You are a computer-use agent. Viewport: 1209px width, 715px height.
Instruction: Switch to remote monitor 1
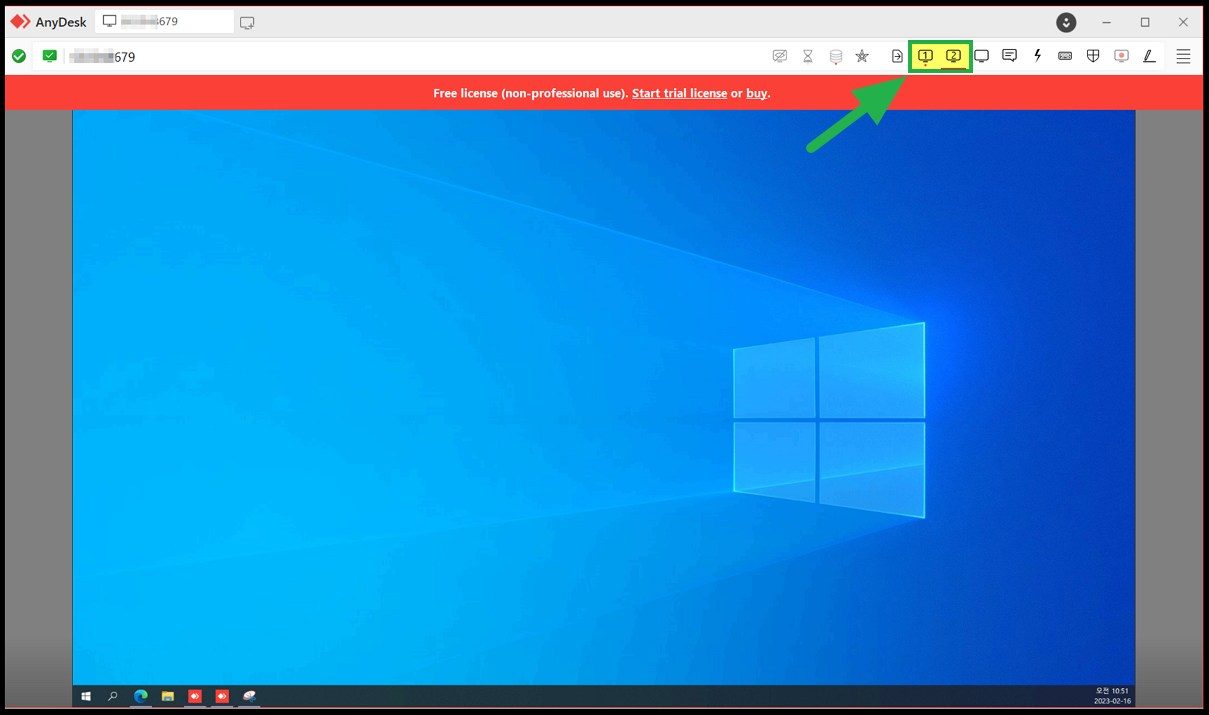tap(925, 57)
